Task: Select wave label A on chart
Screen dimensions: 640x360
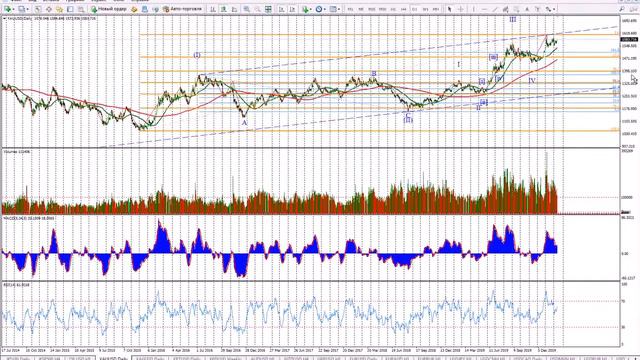Action: (244, 123)
